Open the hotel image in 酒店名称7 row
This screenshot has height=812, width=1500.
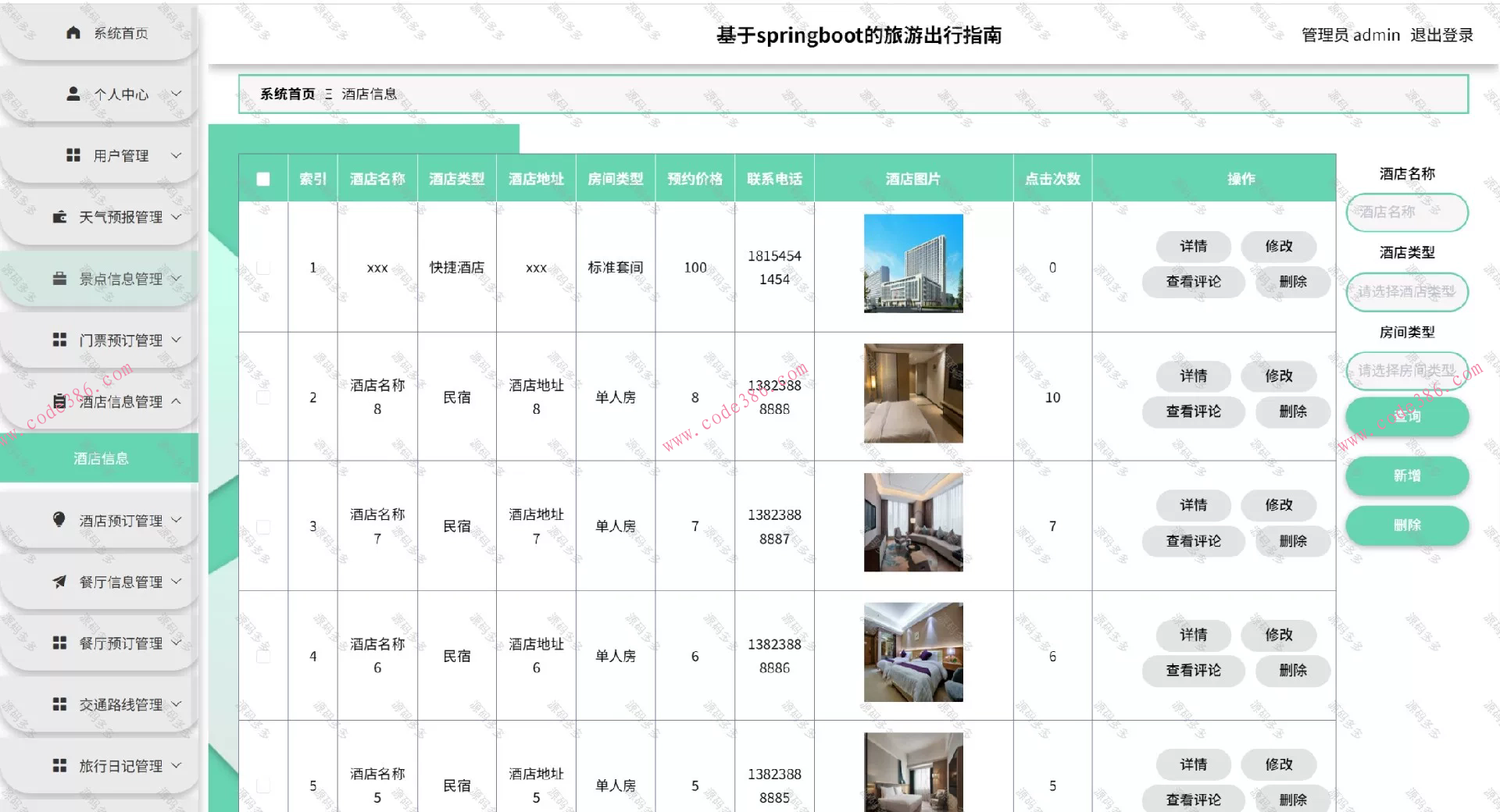point(913,522)
